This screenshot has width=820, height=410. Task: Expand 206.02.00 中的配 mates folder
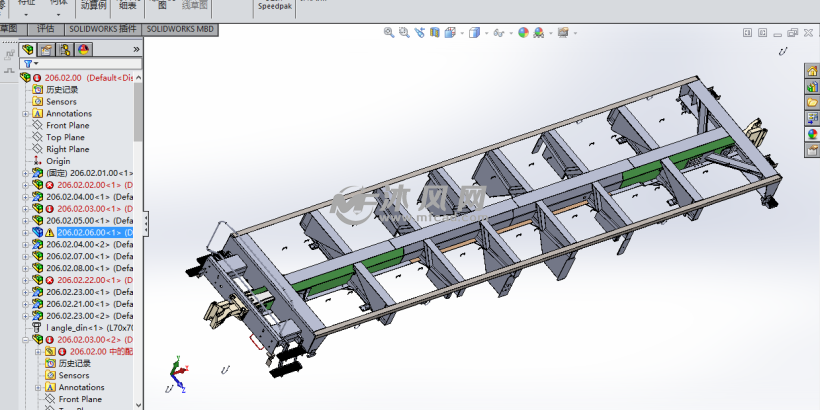tap(38, 352)
